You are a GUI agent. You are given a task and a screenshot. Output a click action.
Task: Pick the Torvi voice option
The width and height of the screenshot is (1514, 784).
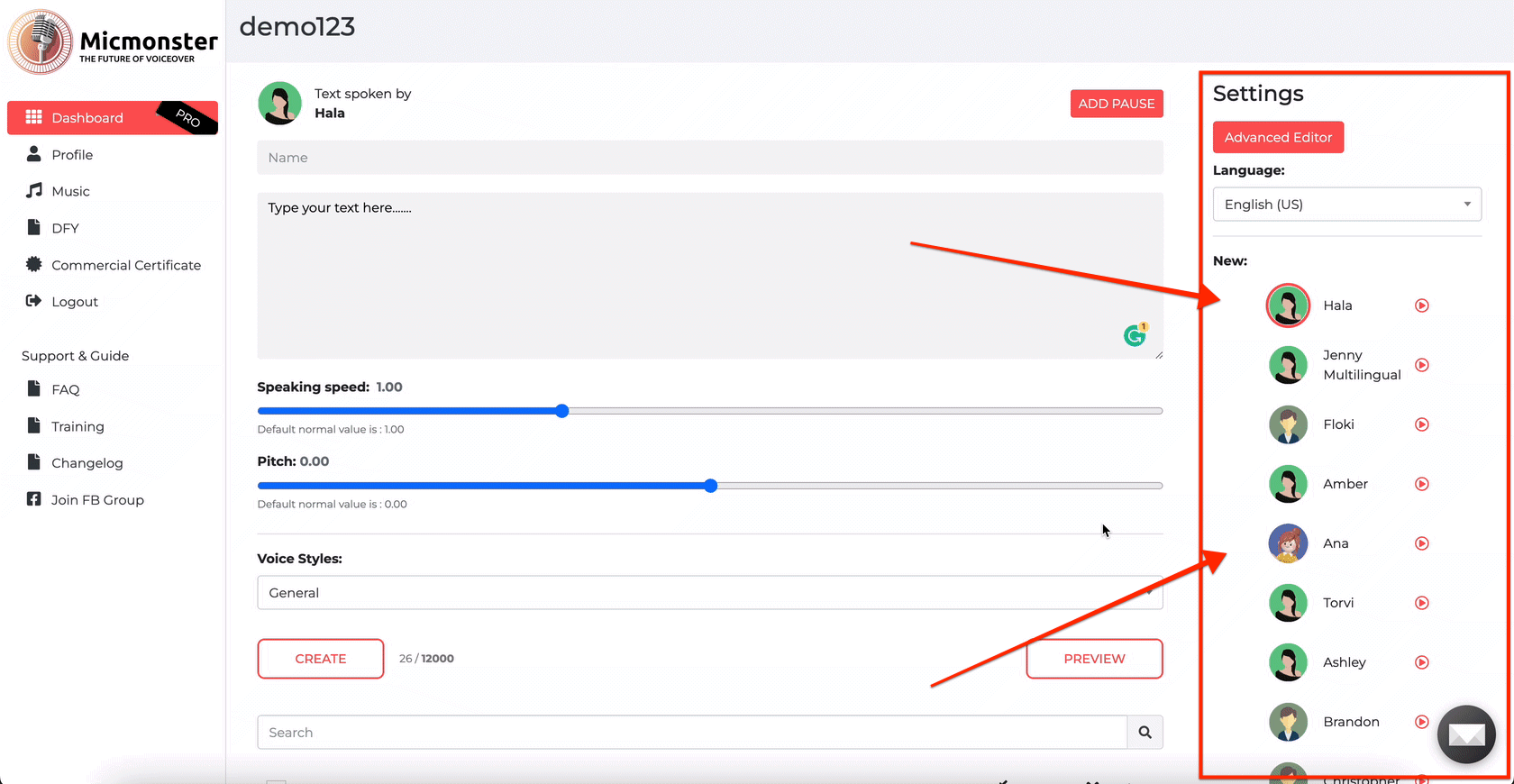click(1288, 603)
